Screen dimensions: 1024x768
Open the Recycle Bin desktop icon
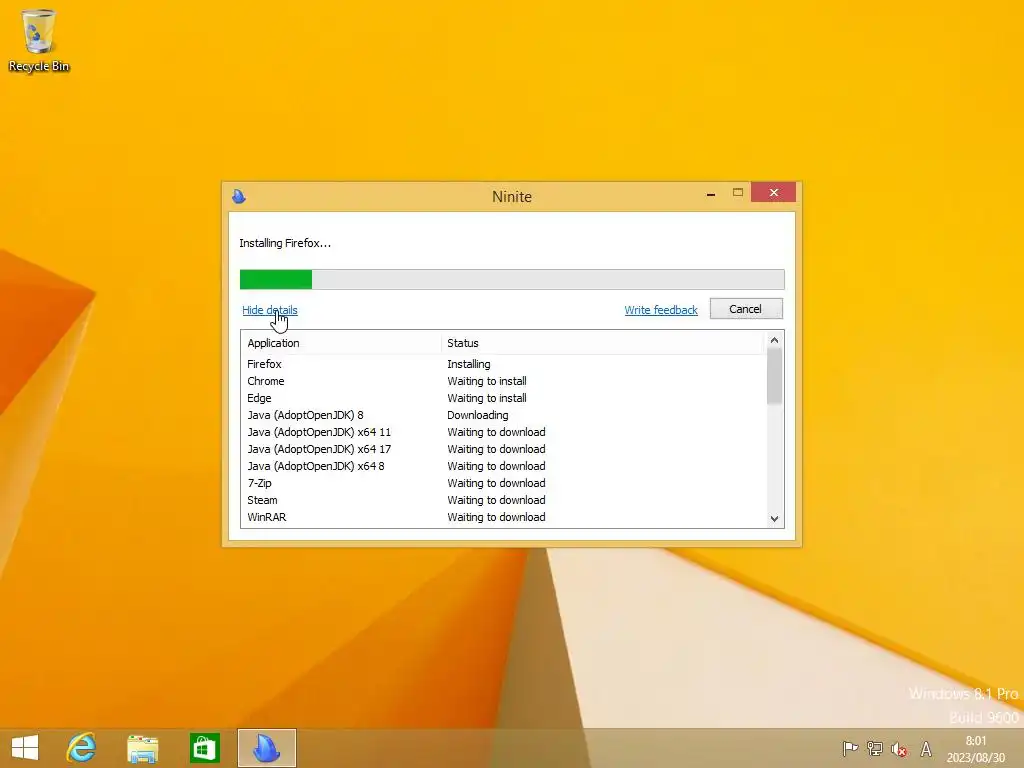pos(39,40)
